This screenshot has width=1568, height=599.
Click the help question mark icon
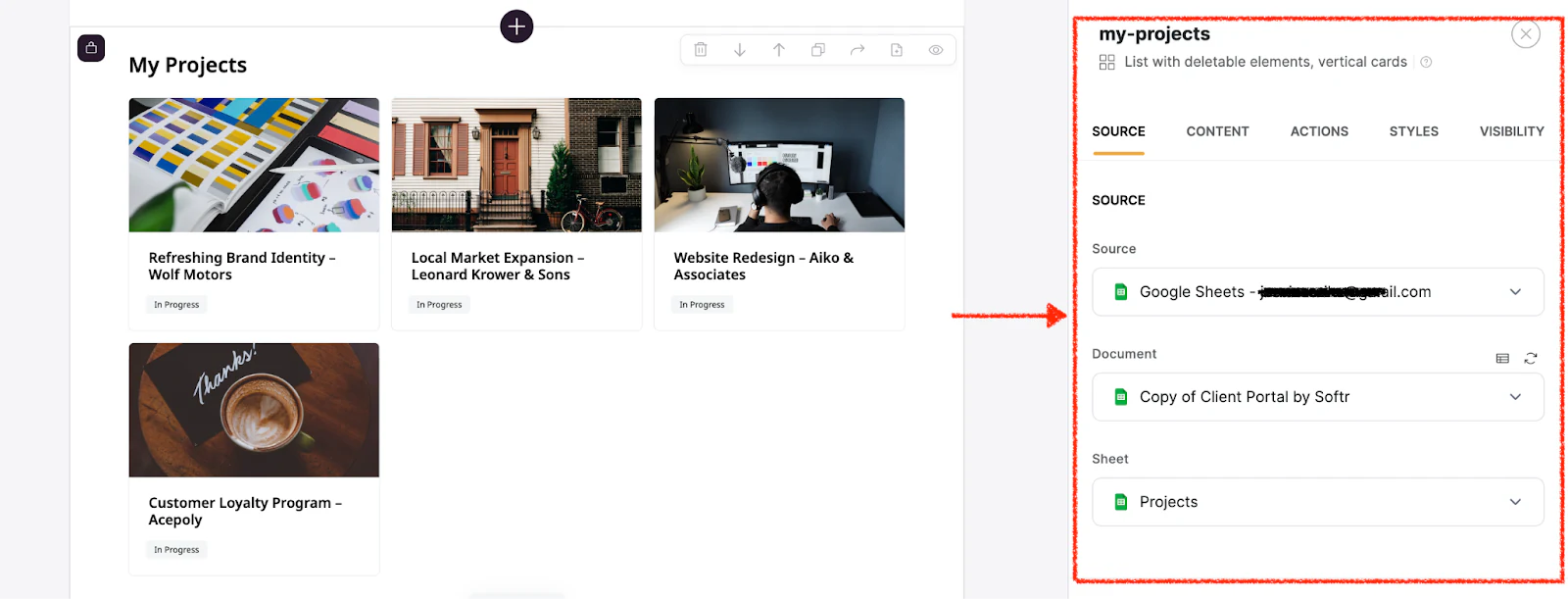pyautogui.click(x=1426, y=62)
